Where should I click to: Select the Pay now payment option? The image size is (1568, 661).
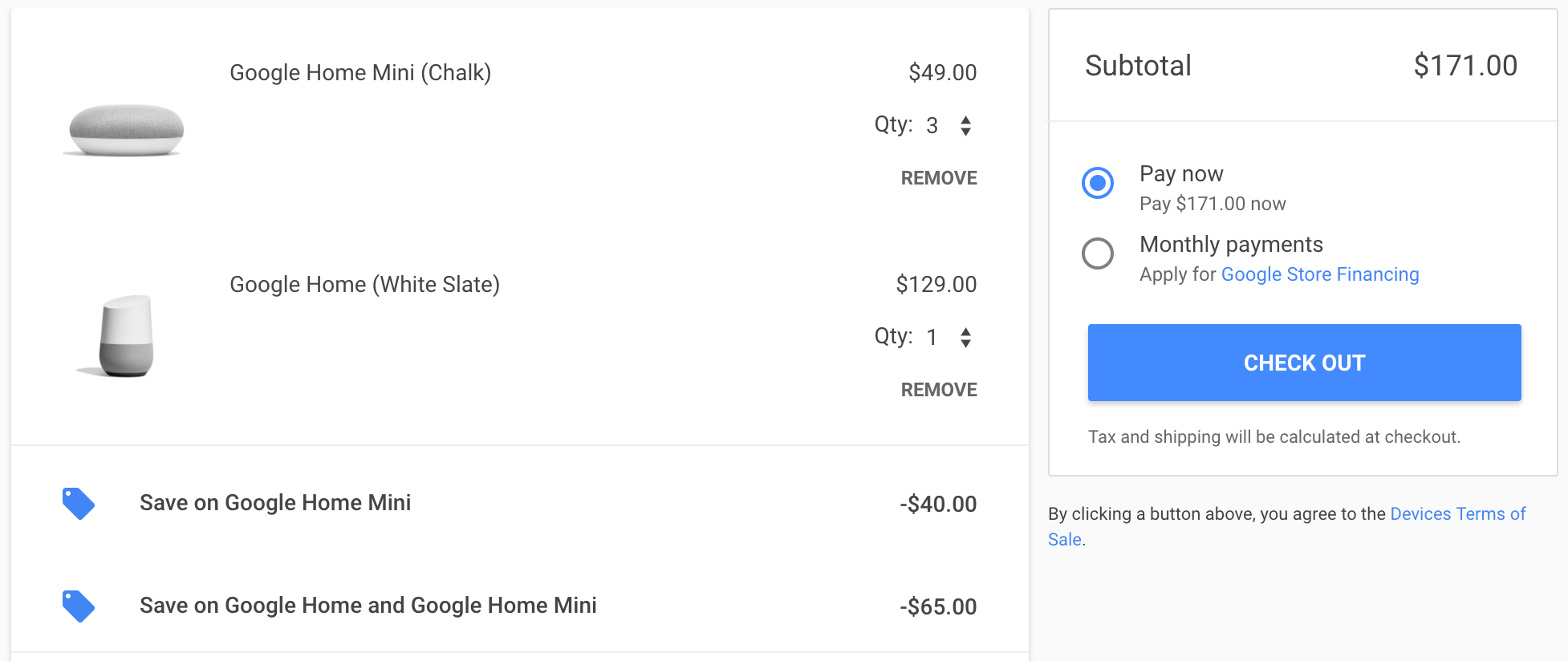(x=1099, y=183)
